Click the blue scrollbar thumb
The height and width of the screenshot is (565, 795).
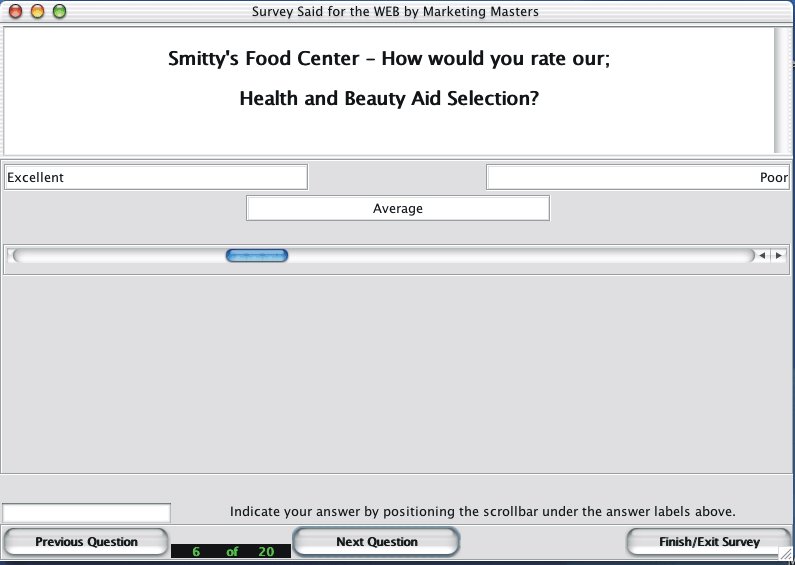click(257, 256)
